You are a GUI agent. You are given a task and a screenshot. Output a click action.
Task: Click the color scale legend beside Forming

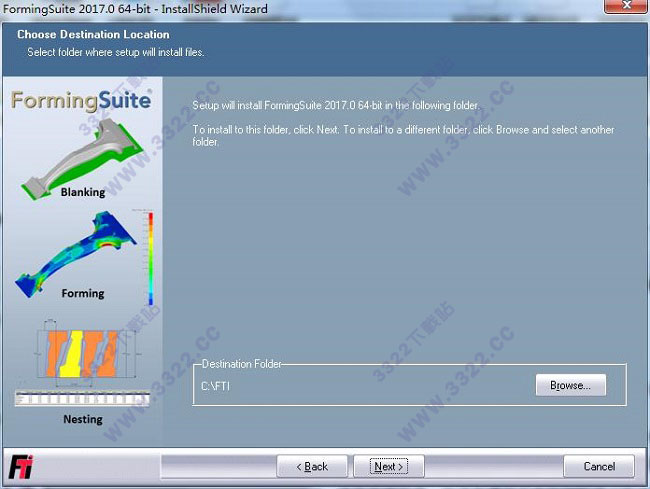coord(150,258)
